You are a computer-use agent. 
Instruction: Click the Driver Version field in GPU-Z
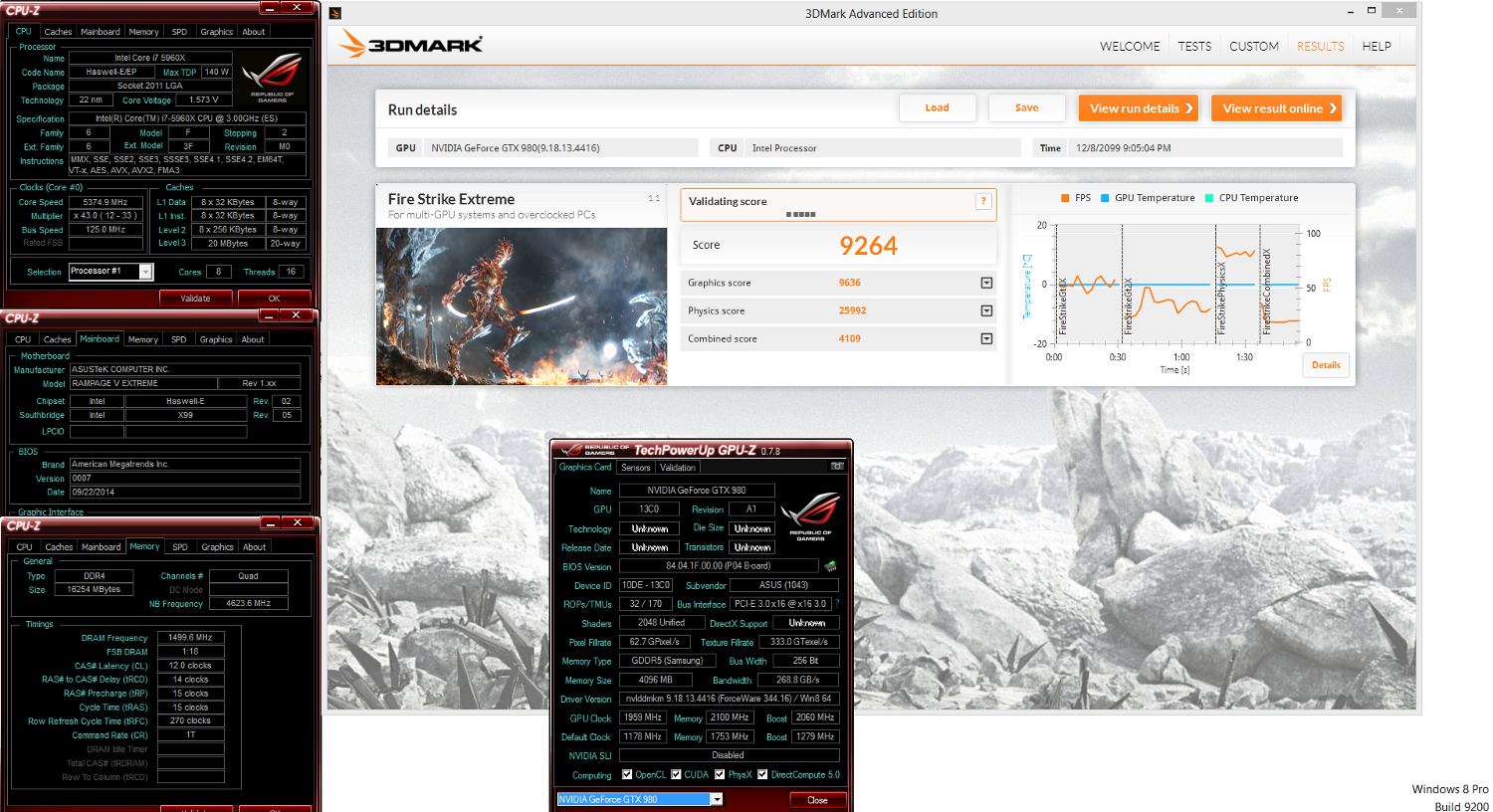click(729, 699)
